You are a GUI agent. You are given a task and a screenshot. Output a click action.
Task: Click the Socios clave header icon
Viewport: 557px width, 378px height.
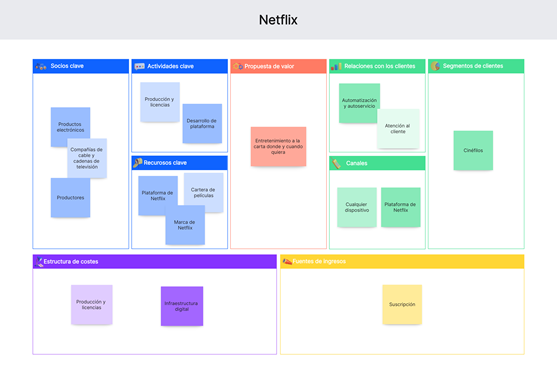coord(41,66)
